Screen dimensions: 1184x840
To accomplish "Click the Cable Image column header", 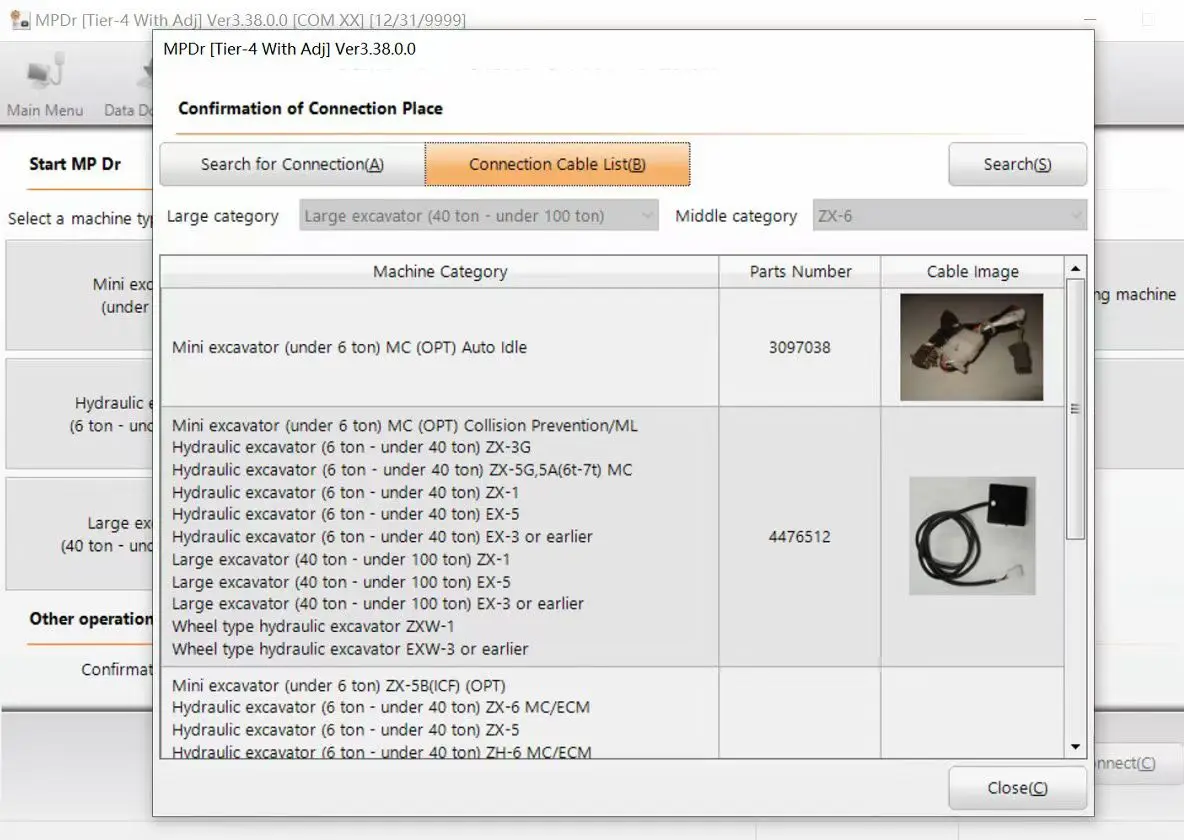I will pos(972,272).
